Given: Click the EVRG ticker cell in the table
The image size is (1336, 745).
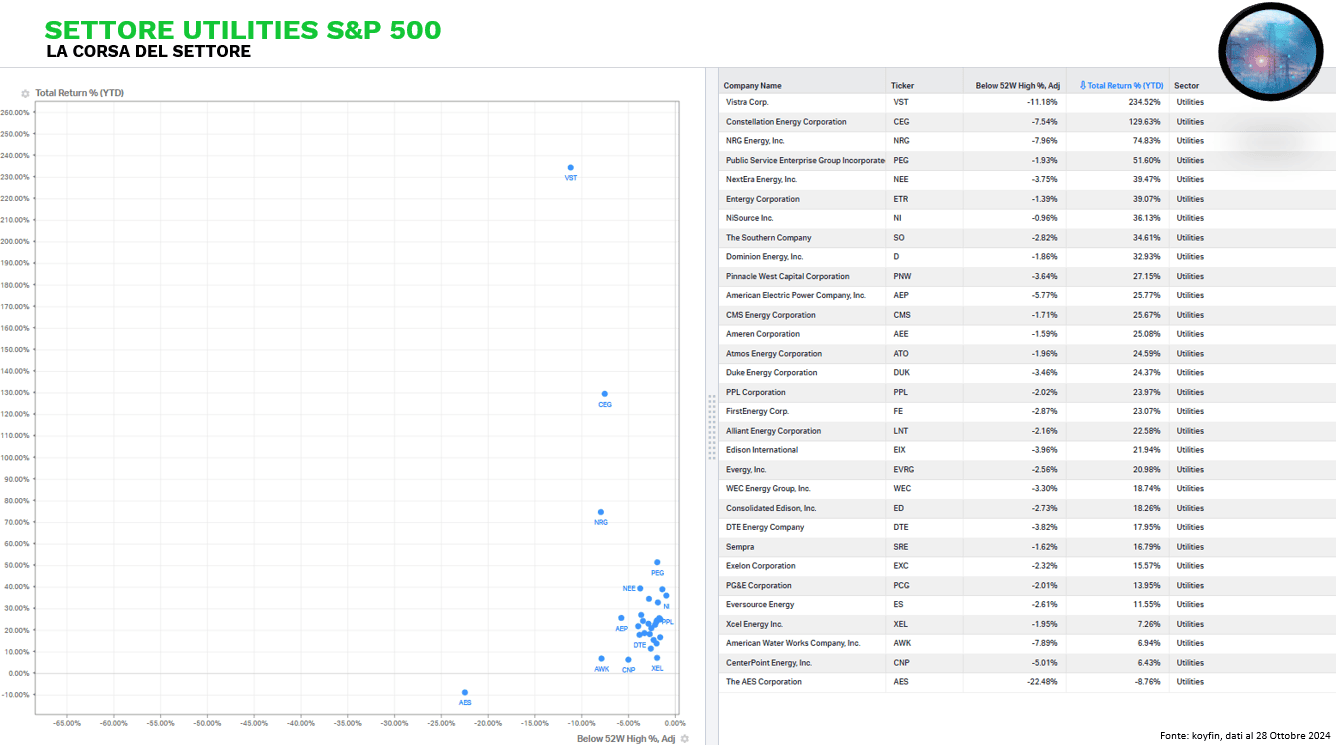Looking at the screenshot, I should point(903,470).
